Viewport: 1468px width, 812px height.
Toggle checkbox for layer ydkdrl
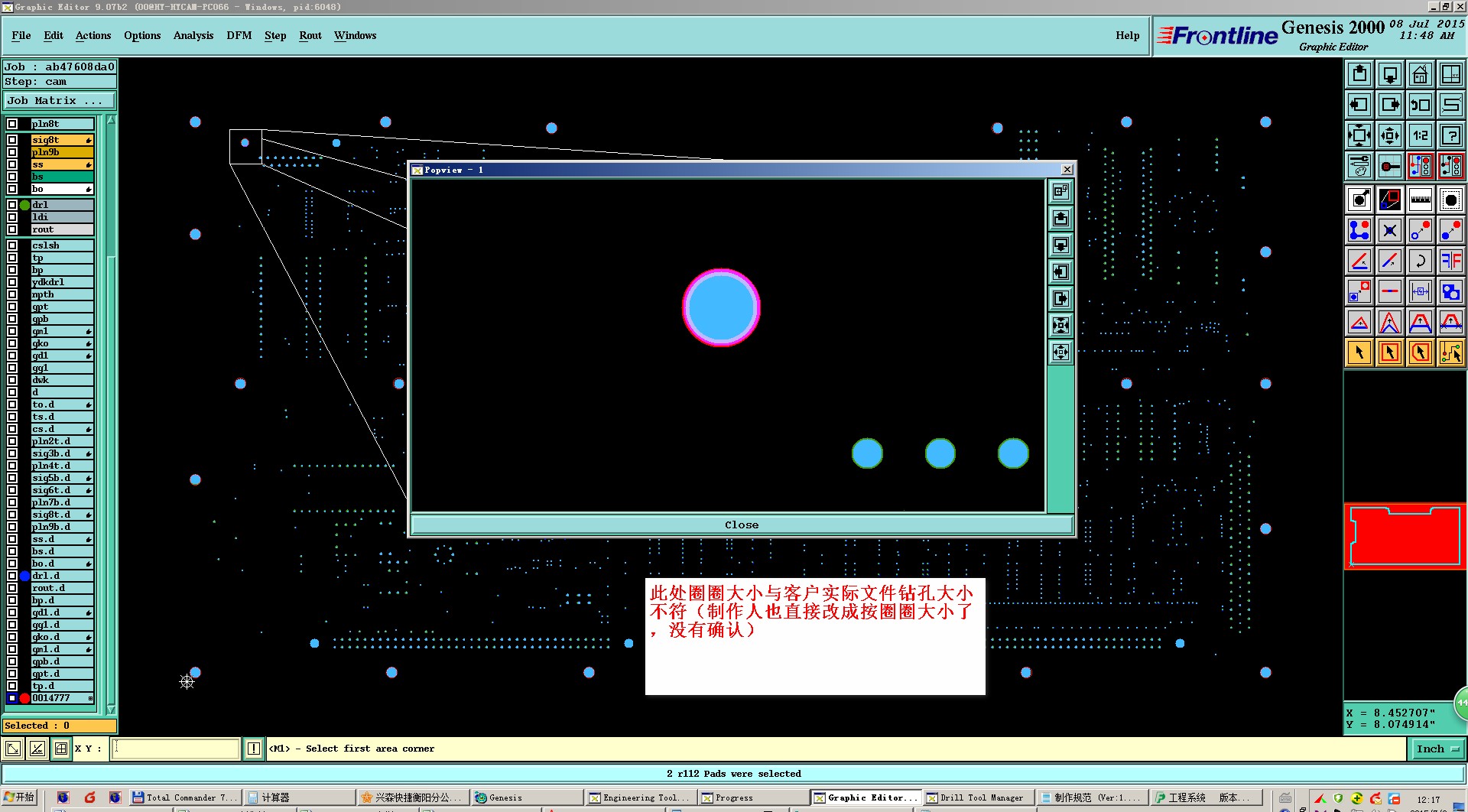tap(12, 282)
